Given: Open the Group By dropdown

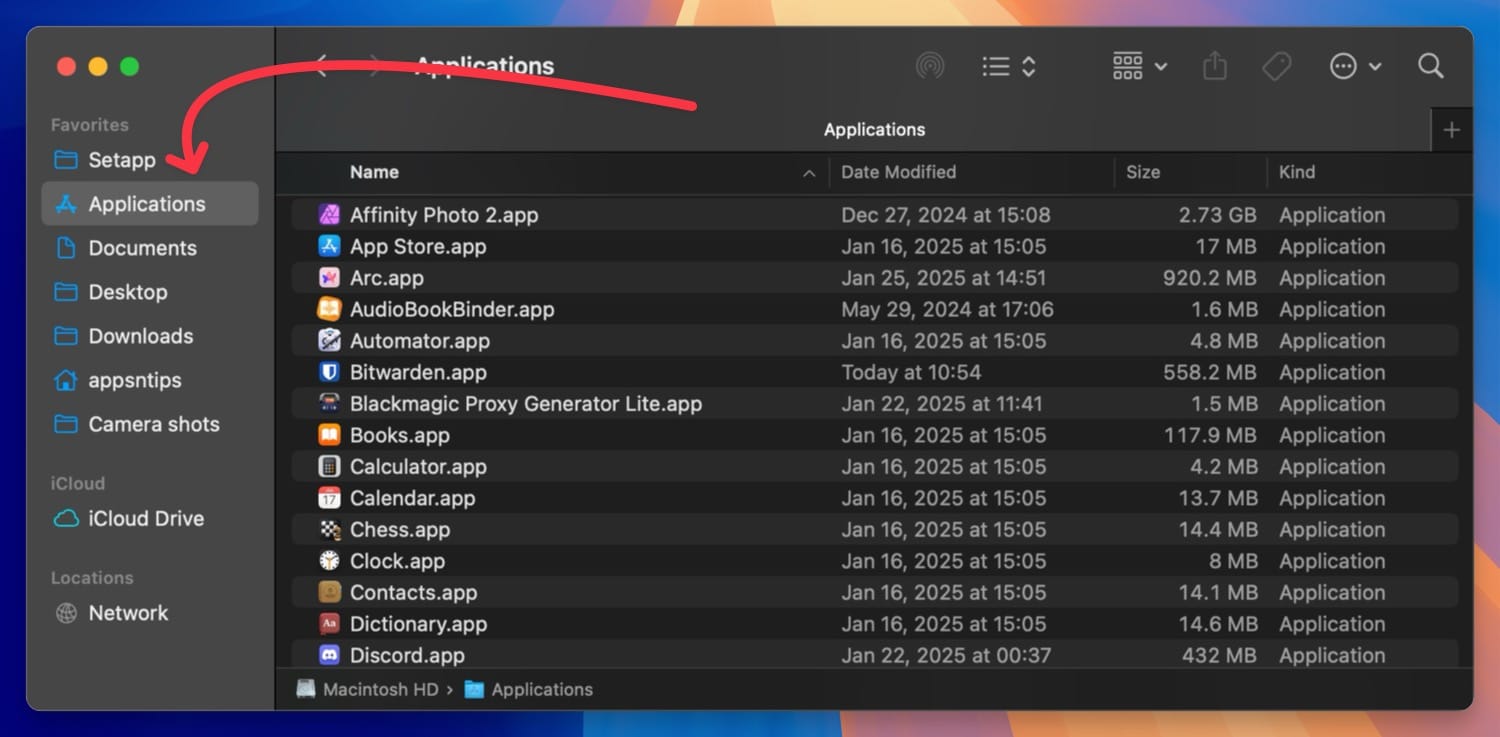Looking at the screenshot, I should 1139,67.
